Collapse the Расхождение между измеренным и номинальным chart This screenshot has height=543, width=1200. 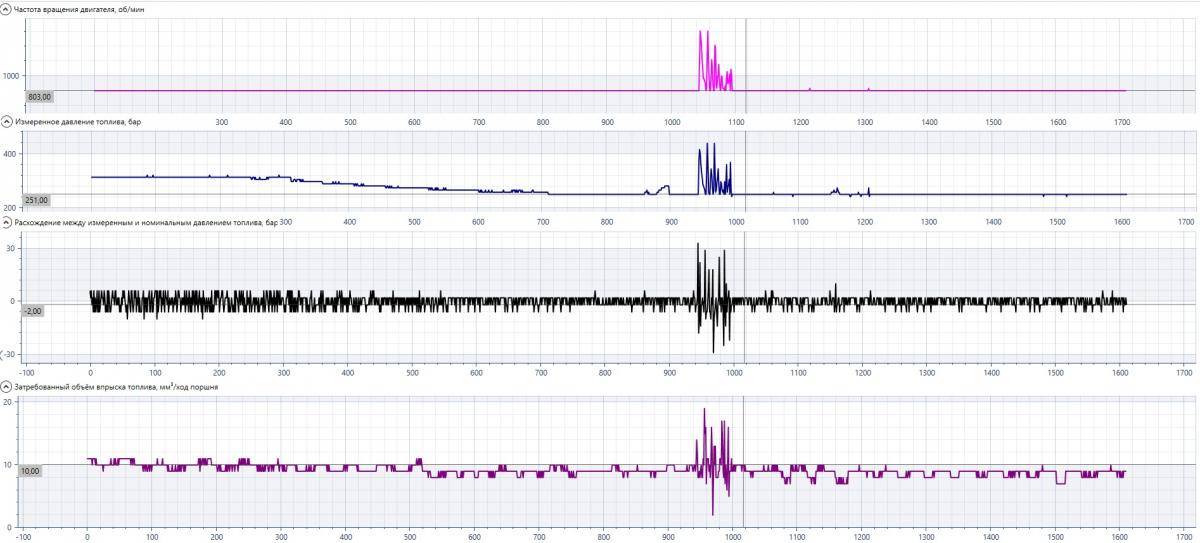tap(6, 221)
